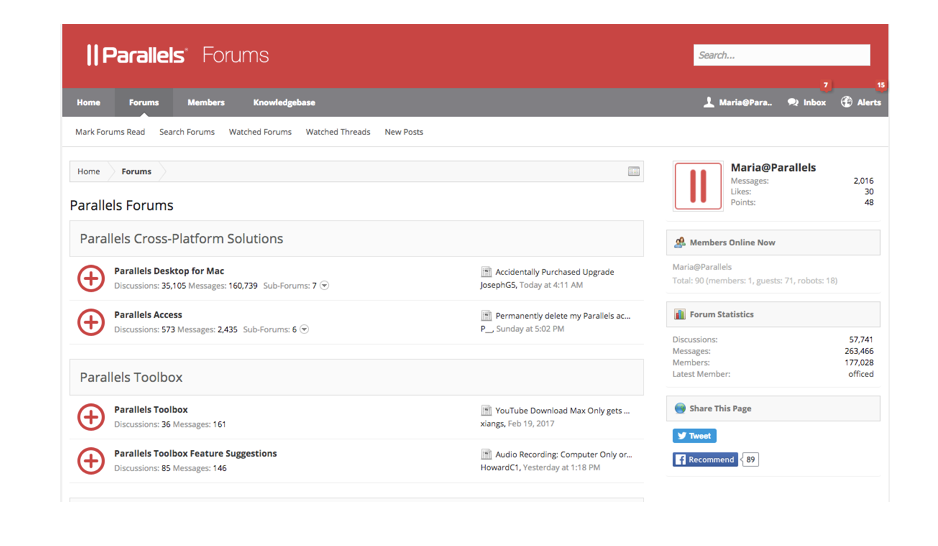Image resolution: width=938 pixels, height=546 pixels.
Task: Open the YouTube Download Max Only thread
Action: [x=562, y=411]
